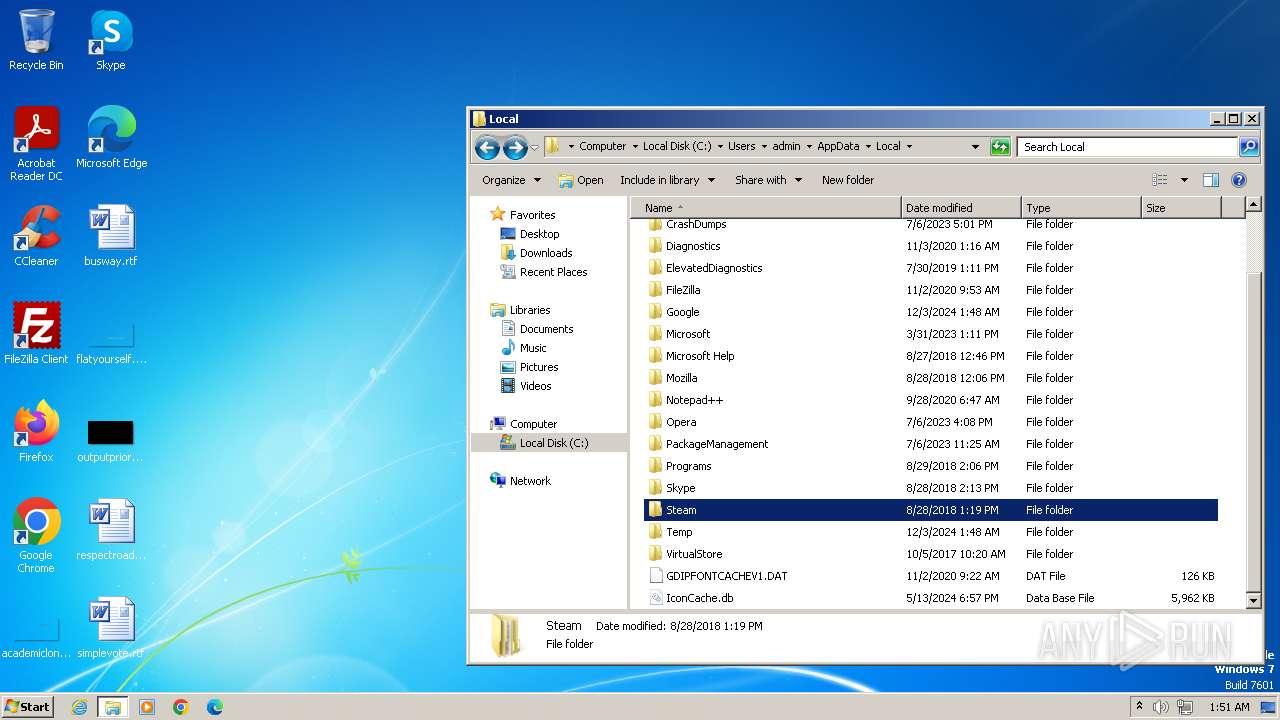
Task: Open the recent pages dropdown arrow
Action: [x=534, y=148]
